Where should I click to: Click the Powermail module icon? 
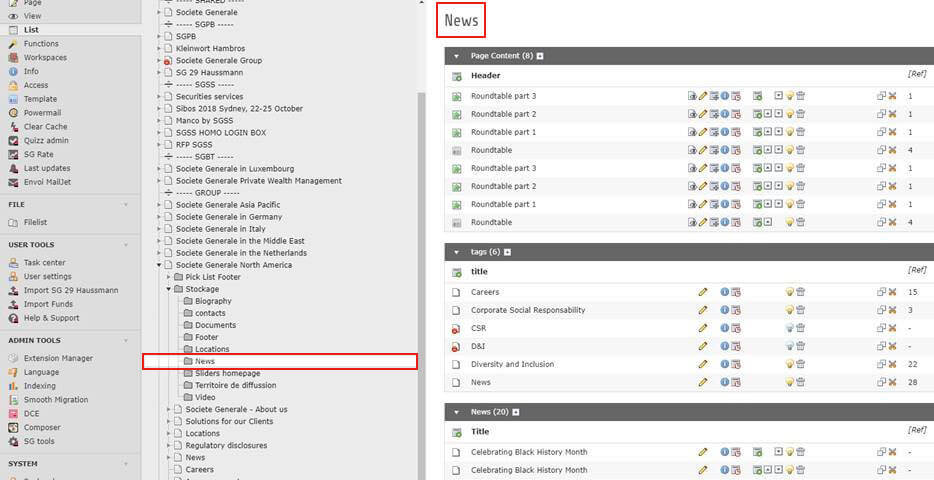13,113
